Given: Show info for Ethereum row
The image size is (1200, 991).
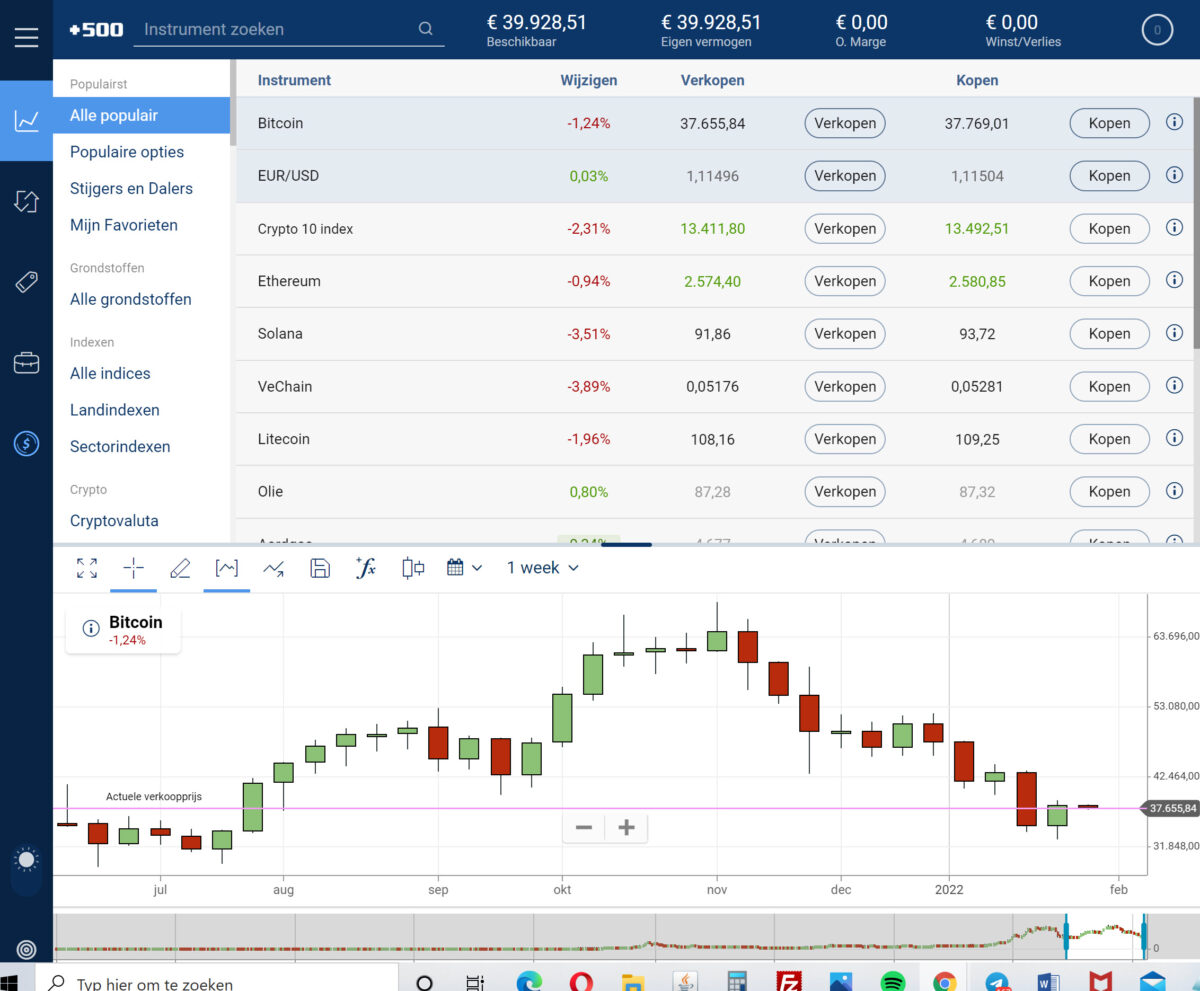Looking at the screenshot, I should pos(1174,281).
